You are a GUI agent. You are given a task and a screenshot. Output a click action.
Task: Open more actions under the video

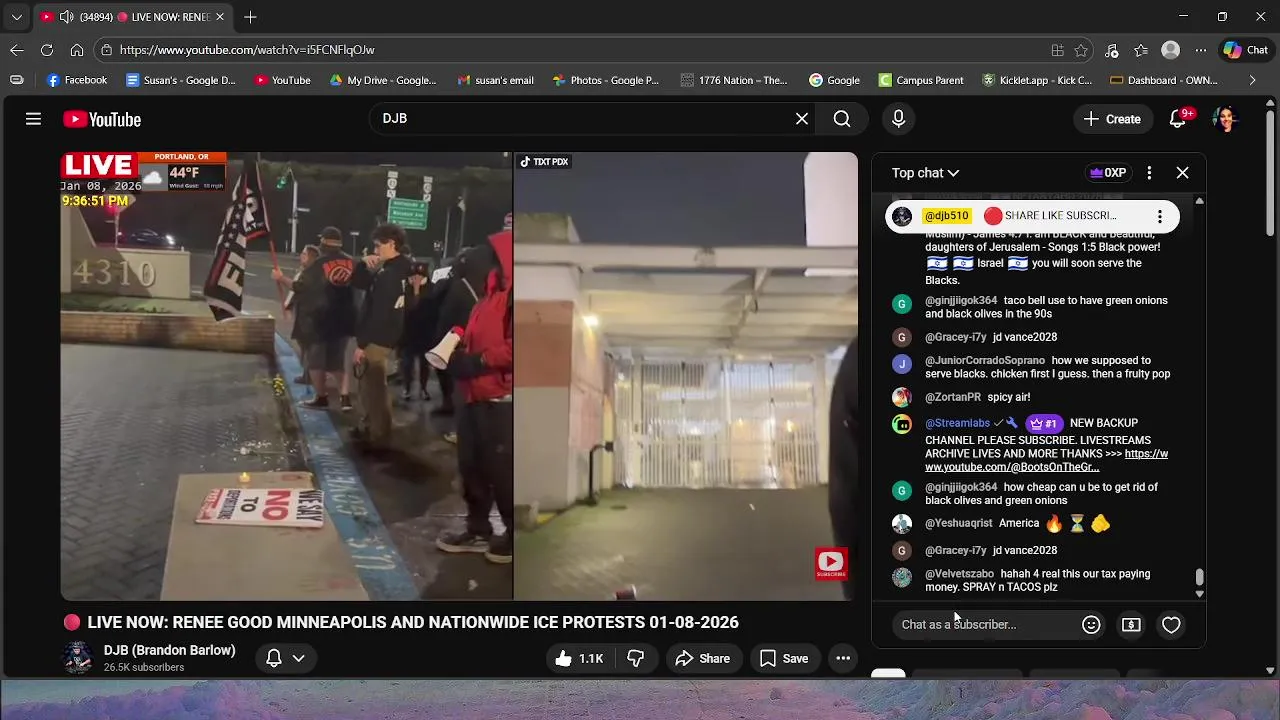click(843, 658)
